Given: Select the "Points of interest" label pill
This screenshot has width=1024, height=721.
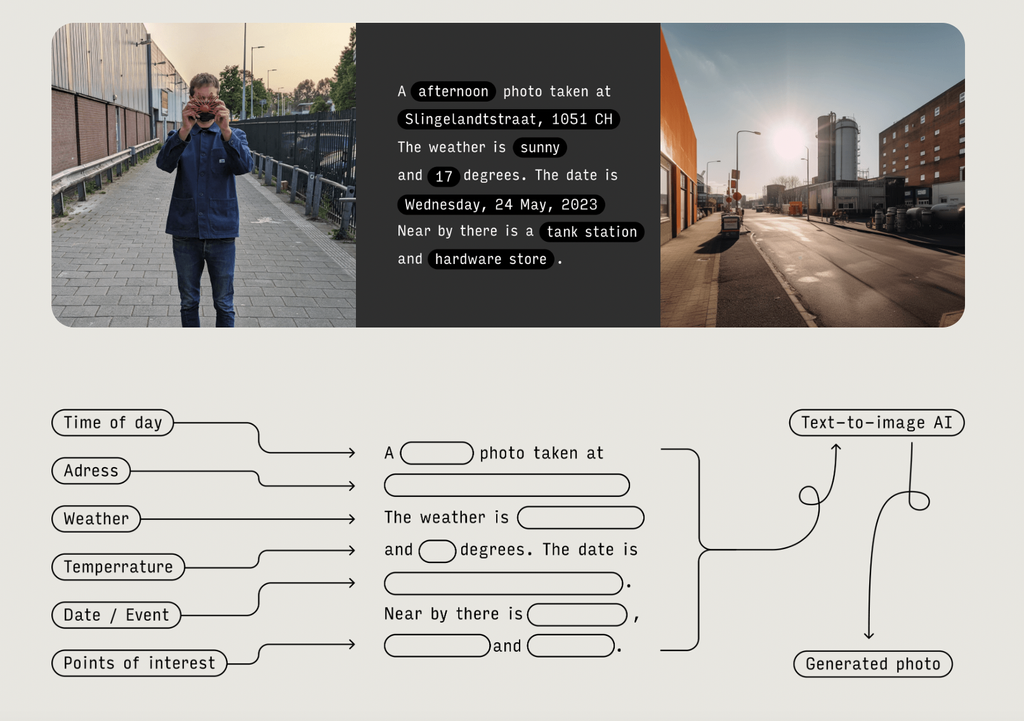Looking at the screenshot, I should [x=139, y=663].
